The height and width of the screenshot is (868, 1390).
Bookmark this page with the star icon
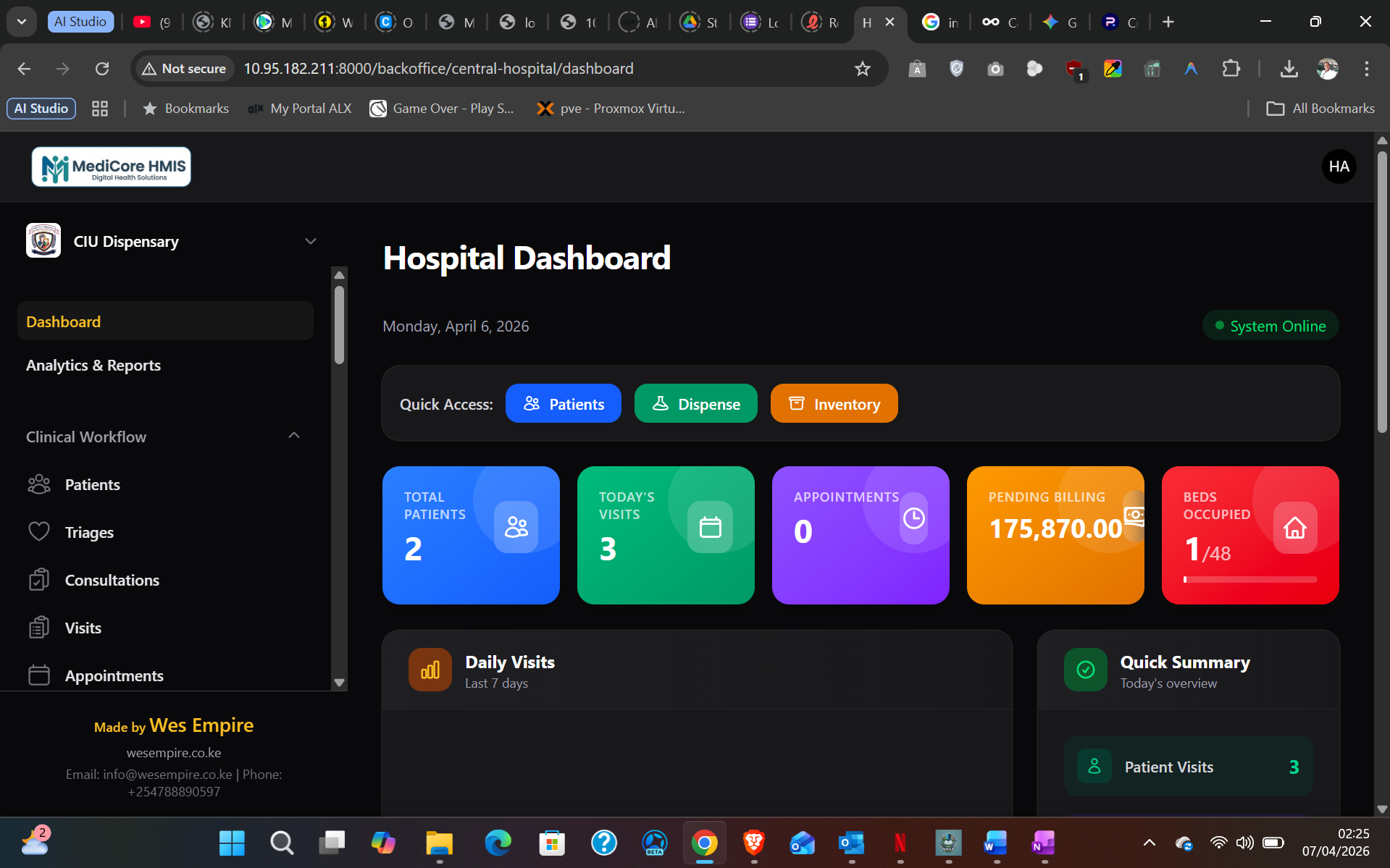tap(862, 69)
